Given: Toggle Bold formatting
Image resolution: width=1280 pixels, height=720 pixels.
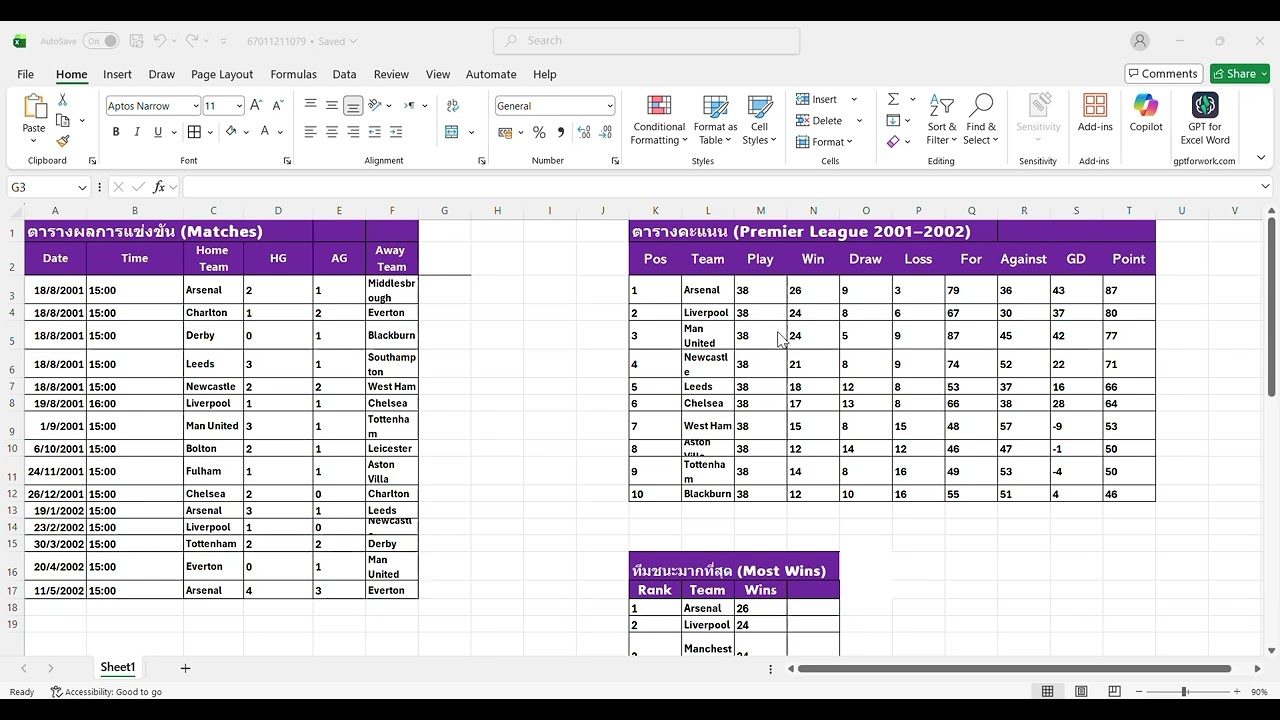Looking at the screenshot, I should (116, 132).
